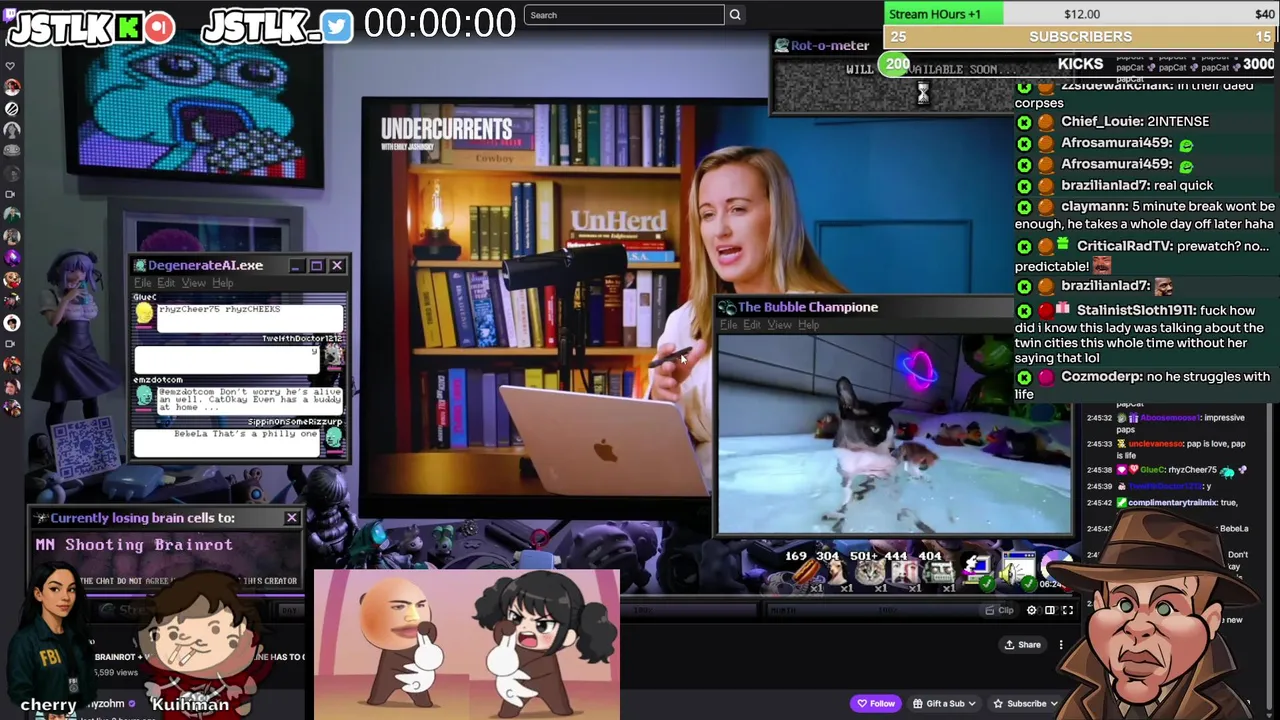Open Chief_Louie username in chat
This screenshot has height=720, width=1280.
pos(1100,122)
